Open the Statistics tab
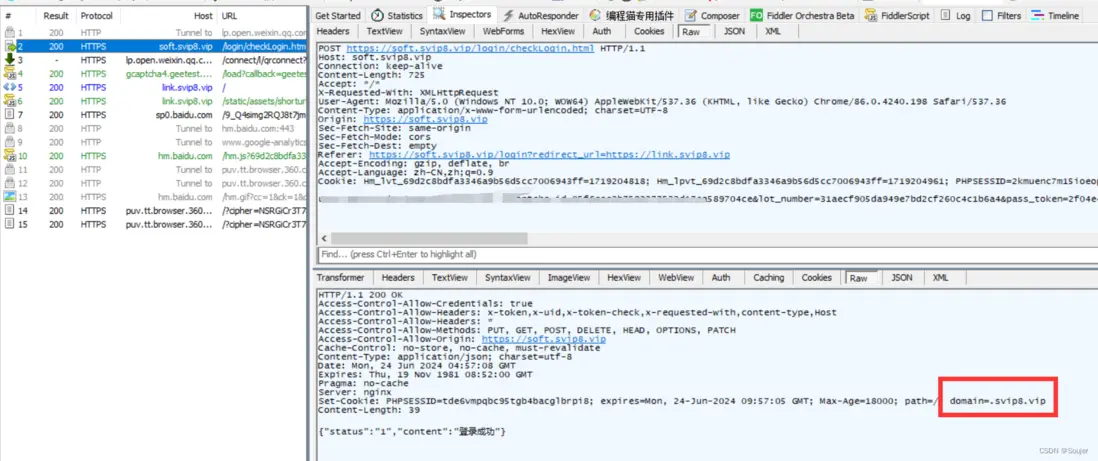 point(397,15)
